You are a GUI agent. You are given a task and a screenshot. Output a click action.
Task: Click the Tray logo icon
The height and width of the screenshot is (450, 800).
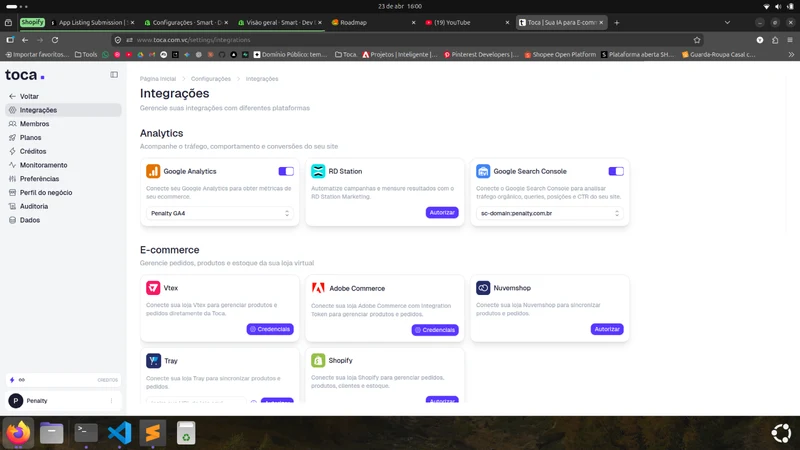153,361
